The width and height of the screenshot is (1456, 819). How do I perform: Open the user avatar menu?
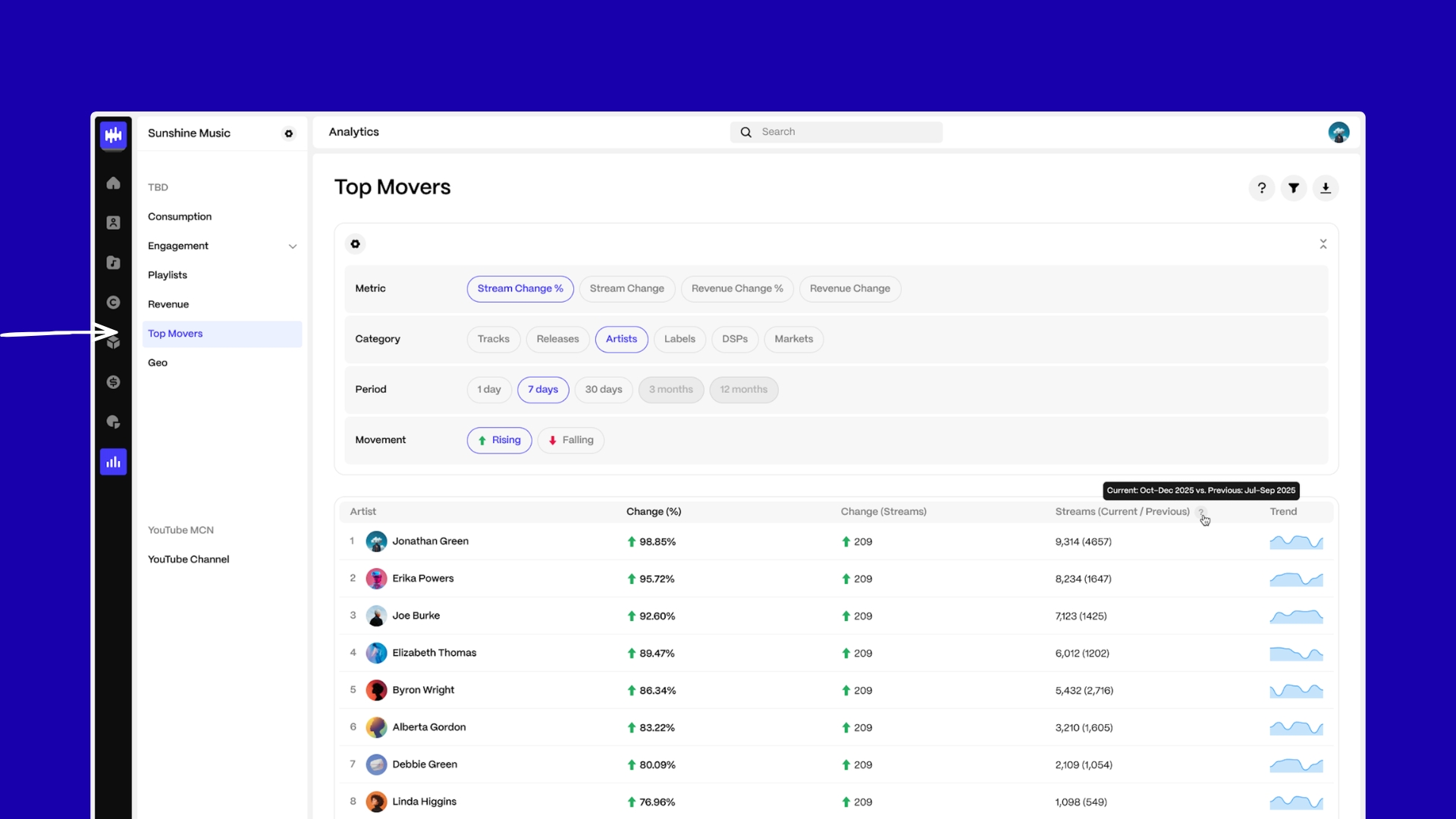point(1338,133)
